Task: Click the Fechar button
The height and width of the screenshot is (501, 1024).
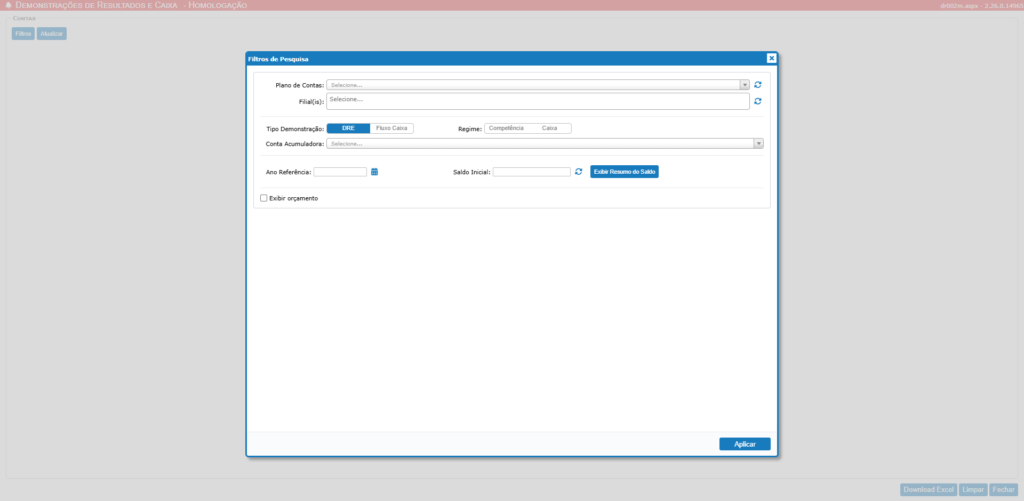Action: pos(1004,489)
